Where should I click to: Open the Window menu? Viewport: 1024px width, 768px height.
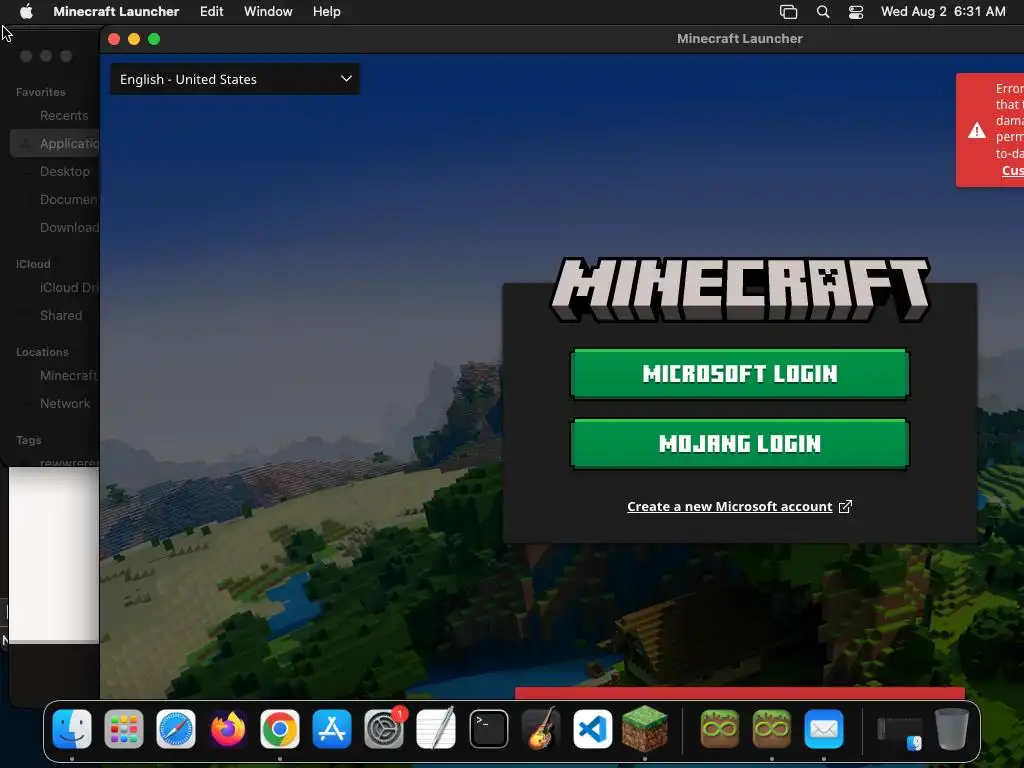click(x=268, y=11)
